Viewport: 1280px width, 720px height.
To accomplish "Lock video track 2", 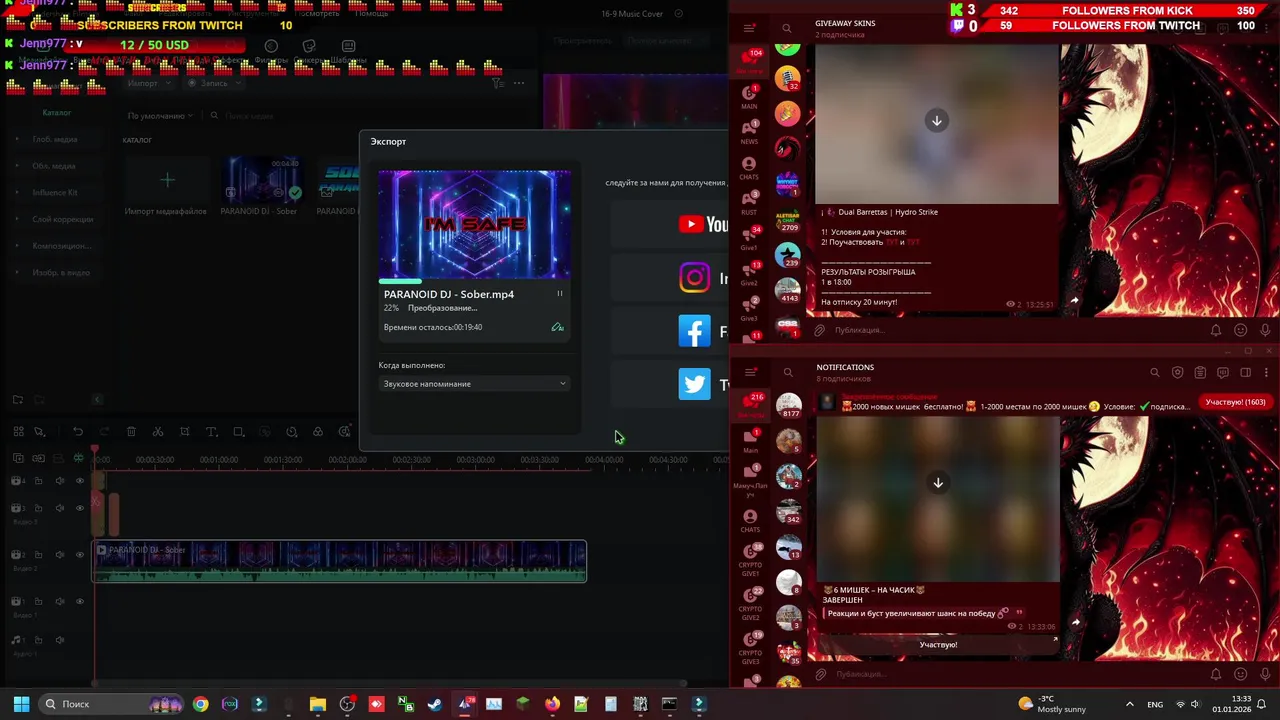I will [x=38, y=555].
